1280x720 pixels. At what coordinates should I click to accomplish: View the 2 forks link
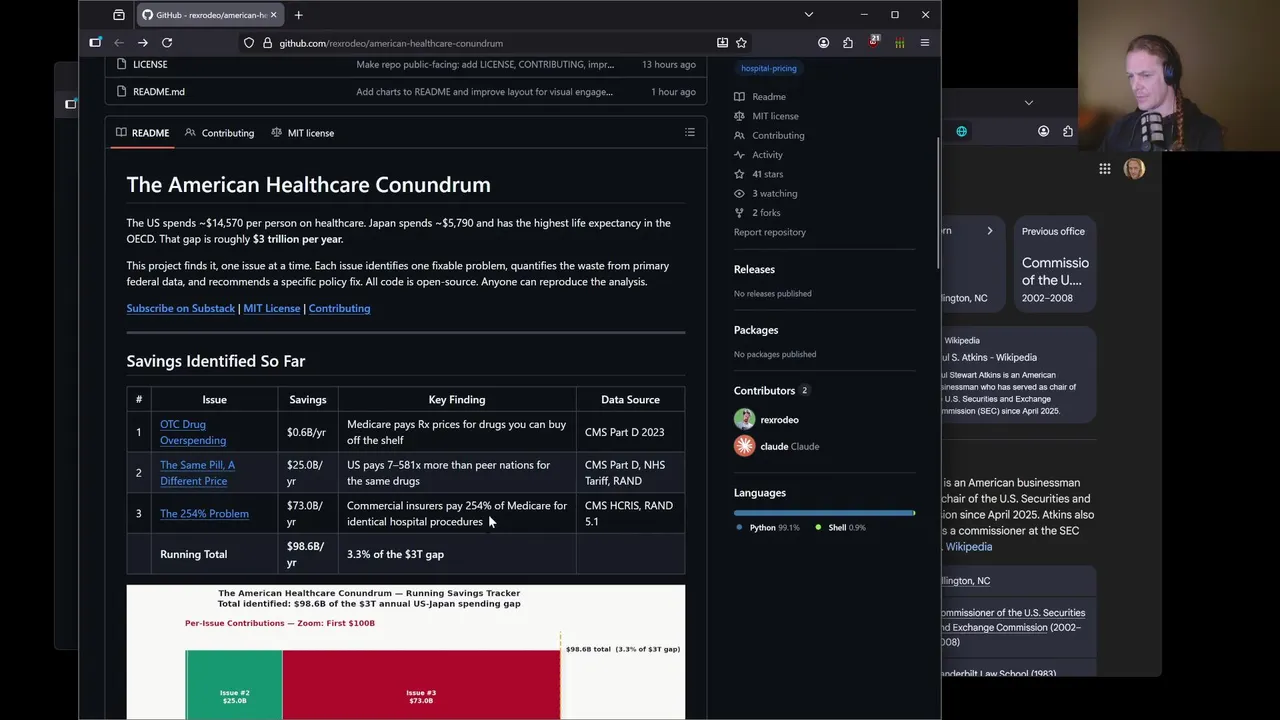pos(757,213)
